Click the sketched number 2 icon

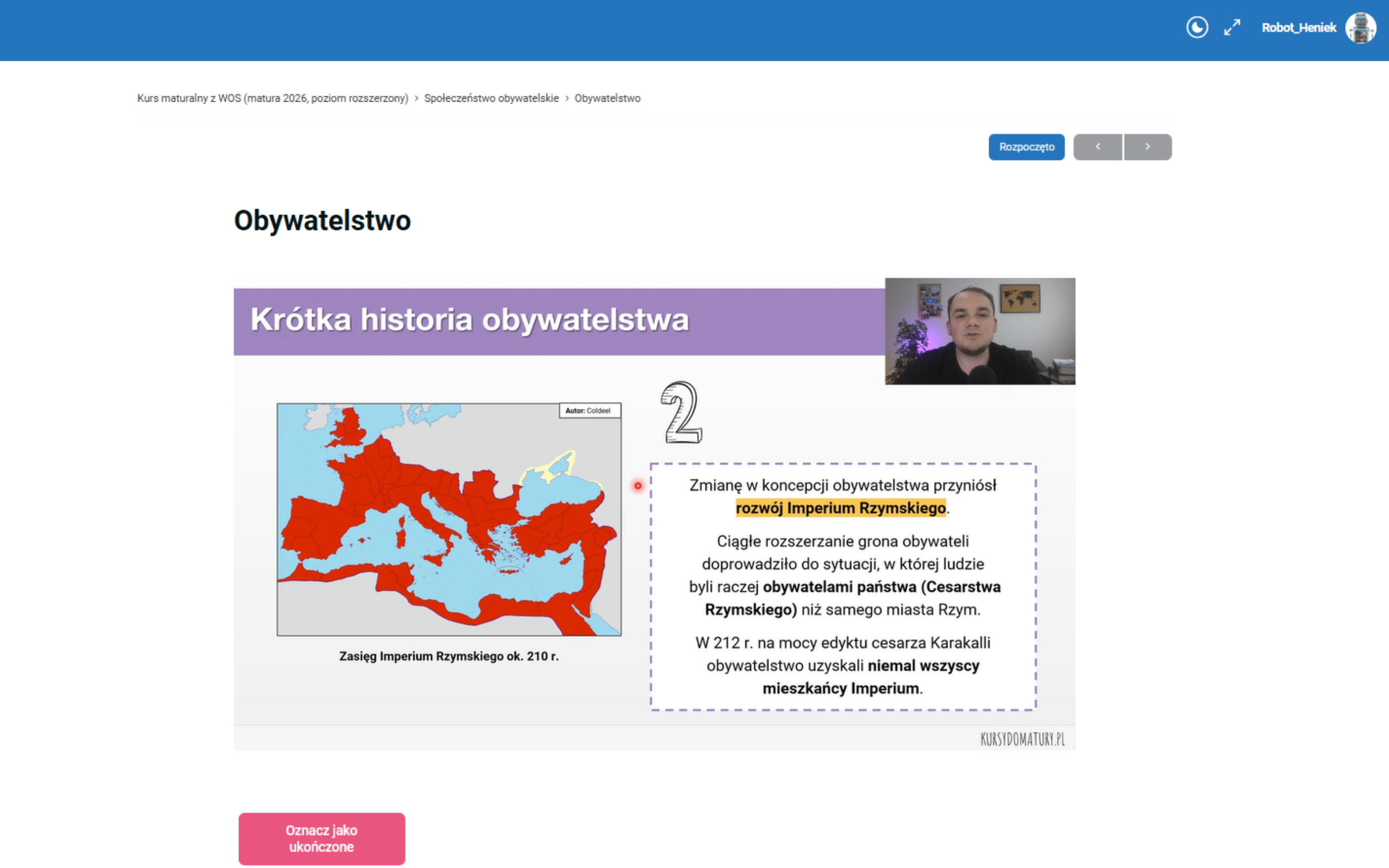point(681,413)
